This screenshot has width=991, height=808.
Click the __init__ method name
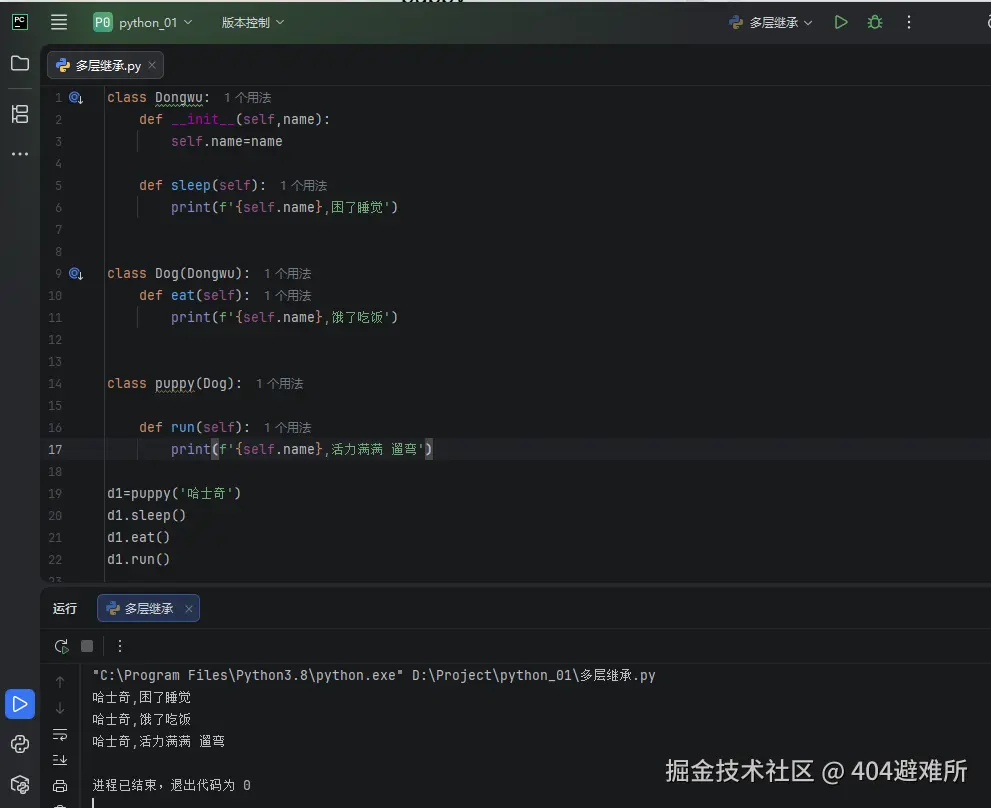coord(203,119)
